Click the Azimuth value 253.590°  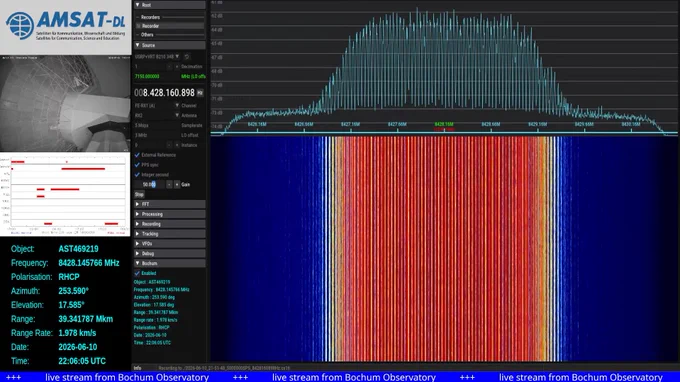(73, 291)
